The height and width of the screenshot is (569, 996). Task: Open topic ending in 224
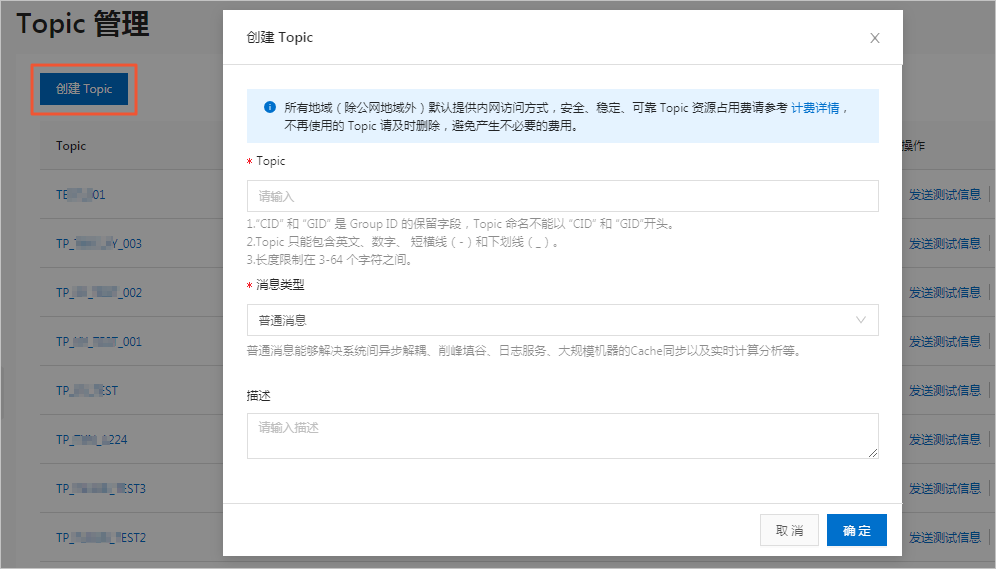91,439
